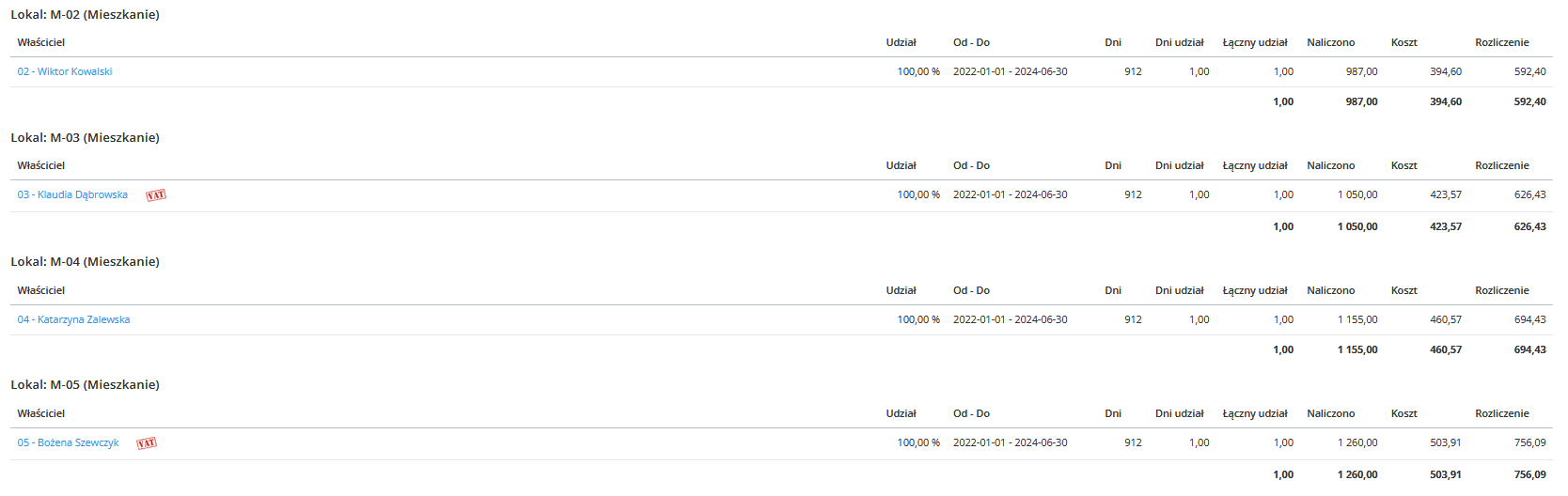Open owner link 04 - Katarzyna Zalewska
The width and height of the screenshot is (1568, 496).
pyautogui.click(x=73, y=319)
